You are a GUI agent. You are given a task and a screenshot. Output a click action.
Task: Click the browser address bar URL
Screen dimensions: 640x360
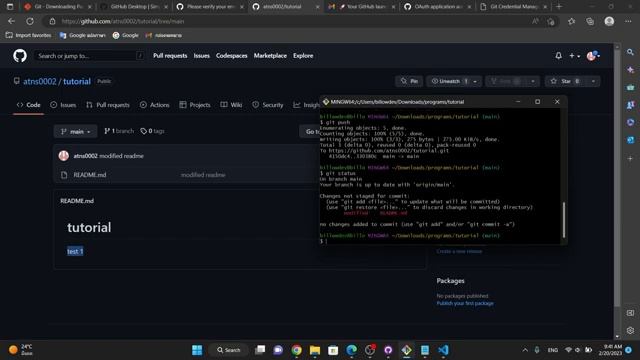pos(122,21)
